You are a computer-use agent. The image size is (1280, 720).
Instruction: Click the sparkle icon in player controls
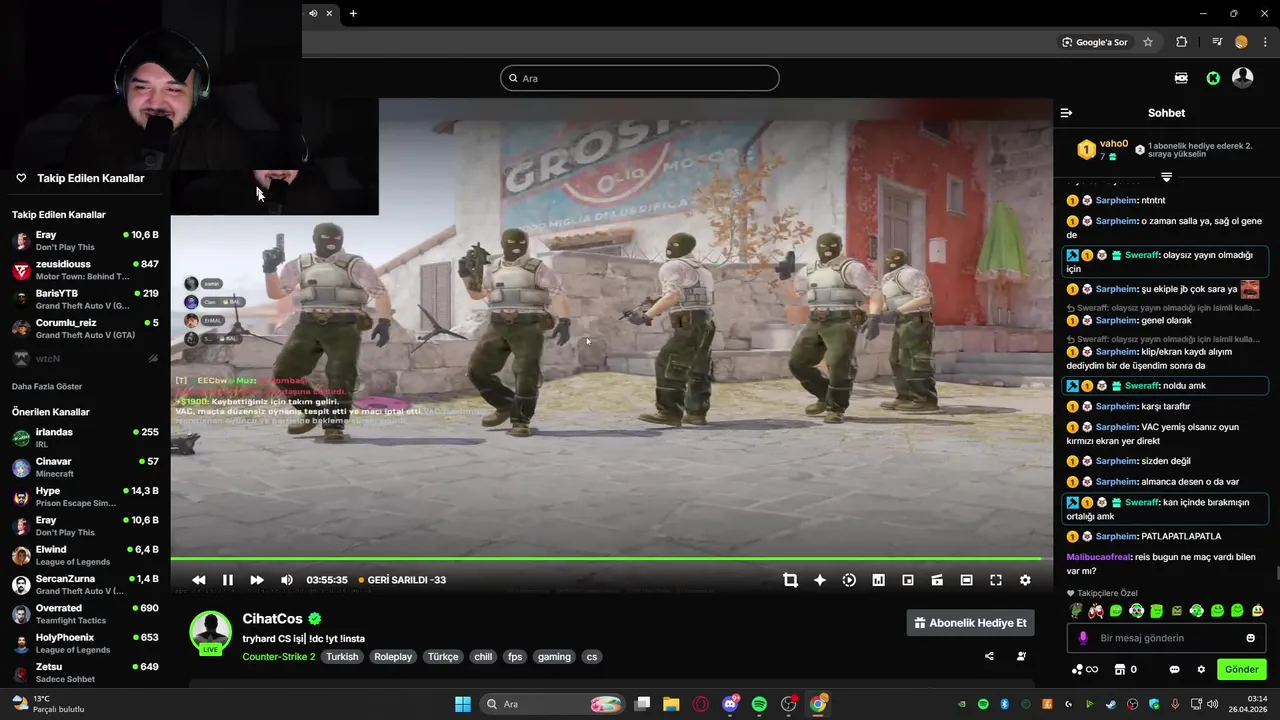[820, 580]
